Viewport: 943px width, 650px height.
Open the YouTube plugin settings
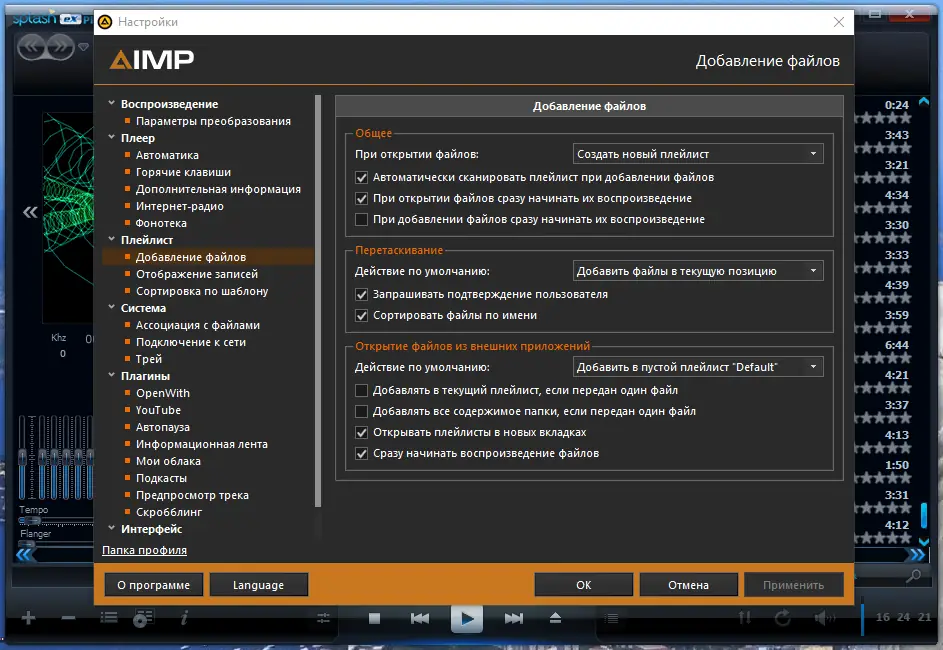point(158,410)
